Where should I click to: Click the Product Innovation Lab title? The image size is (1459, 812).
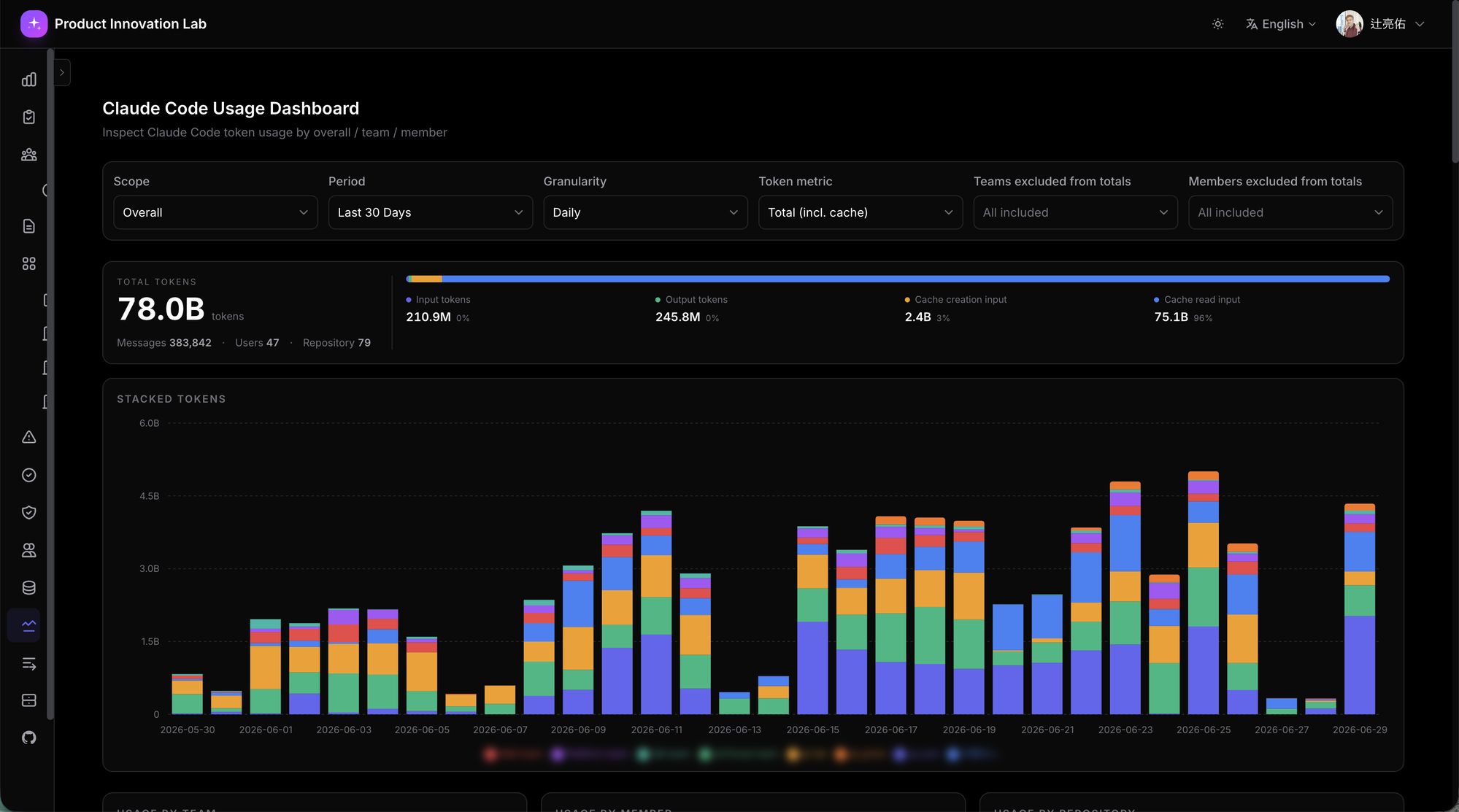click(x=131, y=24)
